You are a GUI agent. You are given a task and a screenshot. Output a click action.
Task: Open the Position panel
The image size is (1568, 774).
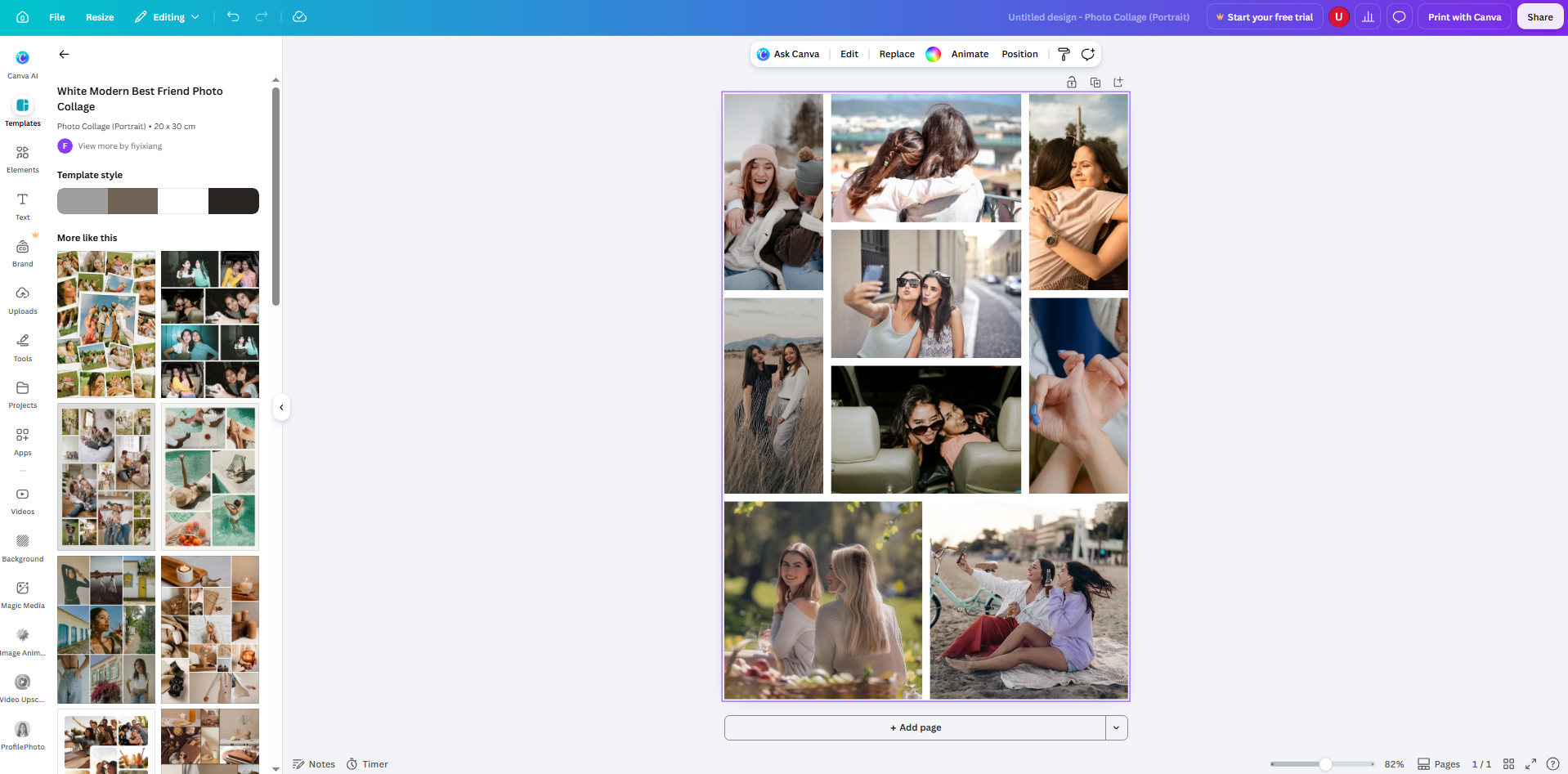tap(1019, 54)
